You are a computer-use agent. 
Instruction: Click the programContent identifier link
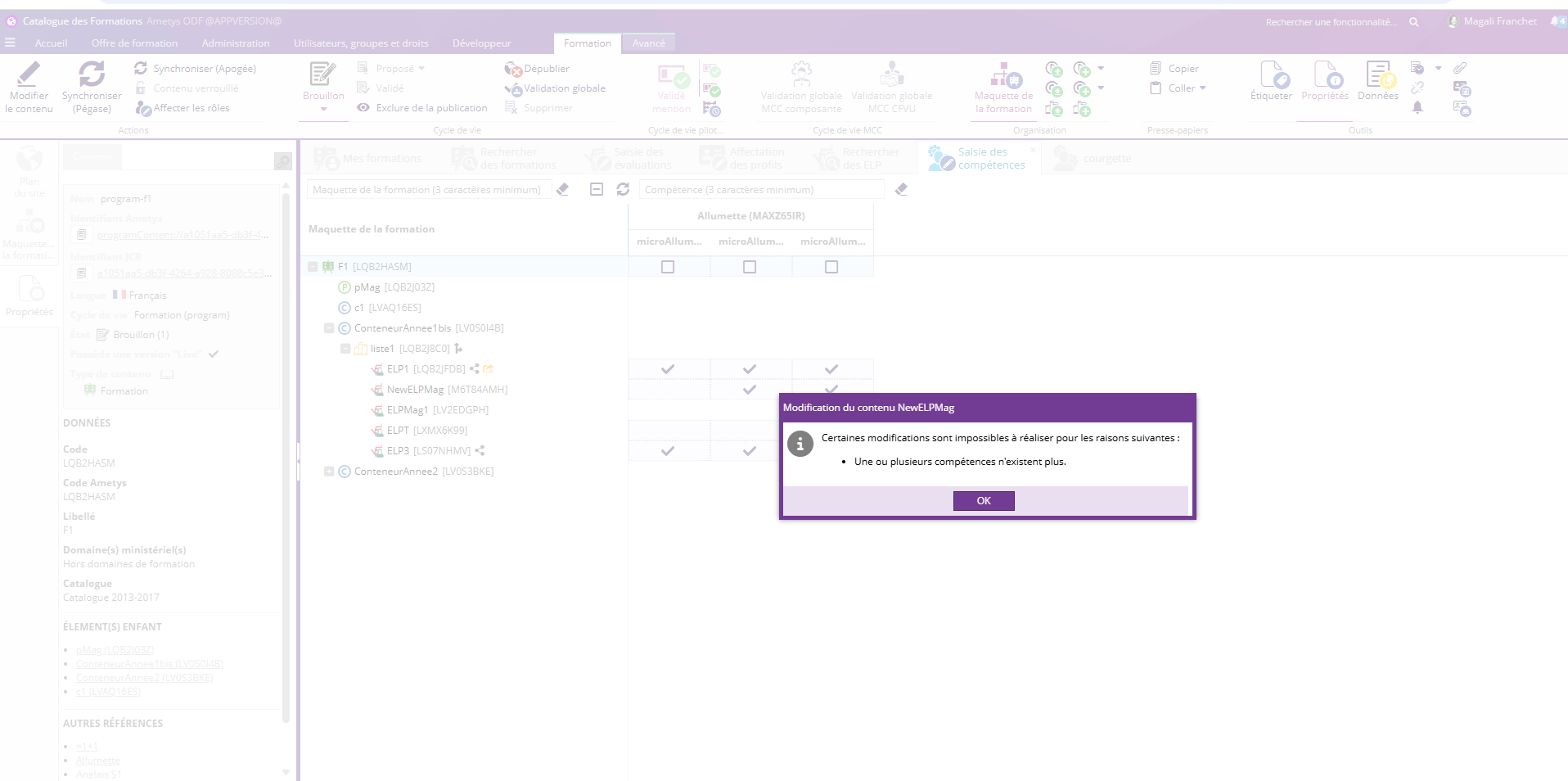(182, 235)
